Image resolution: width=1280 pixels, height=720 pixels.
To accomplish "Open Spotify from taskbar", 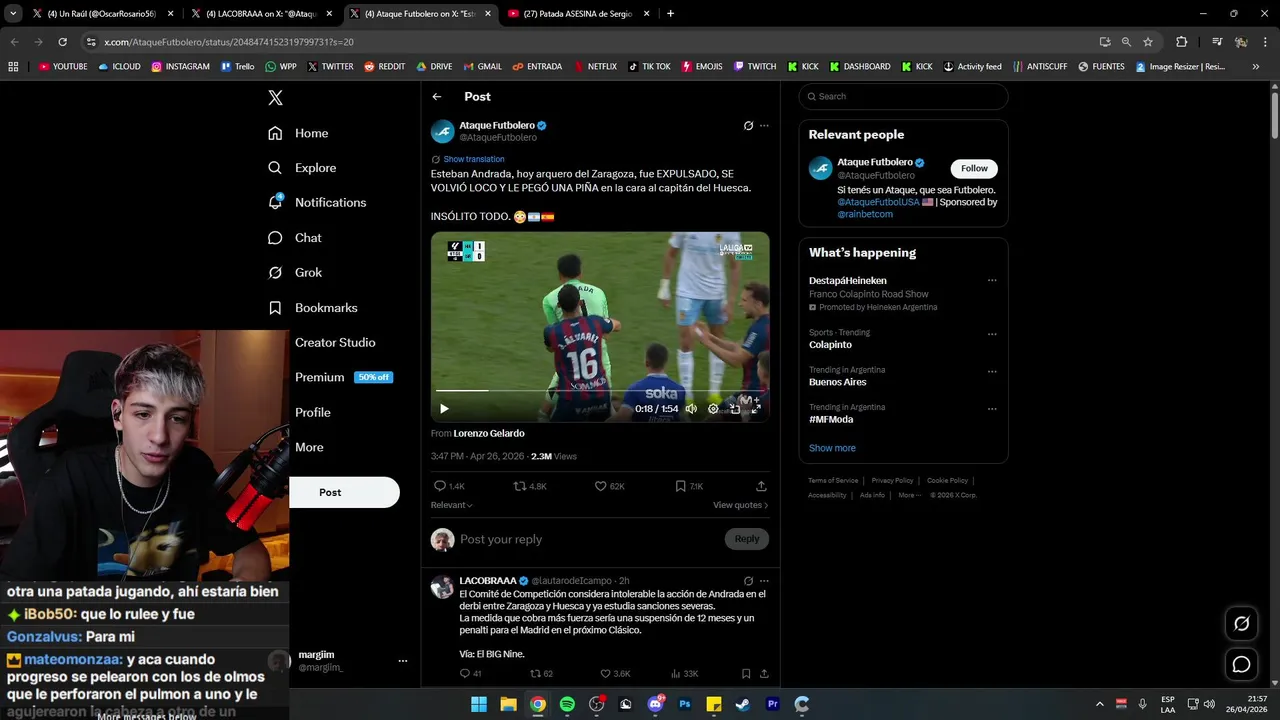I will point(567,704).
